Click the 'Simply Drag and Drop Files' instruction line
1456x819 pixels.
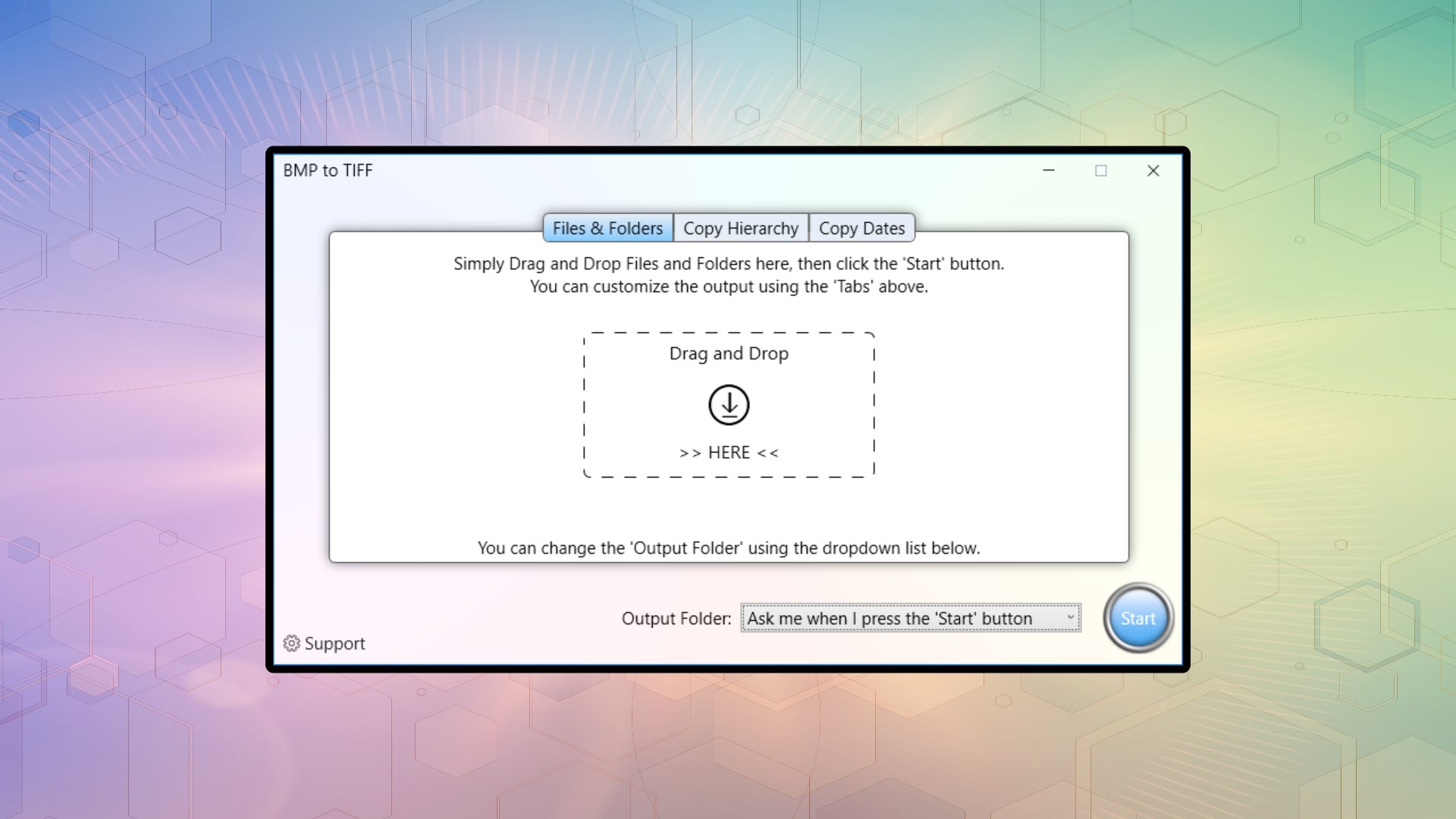729,264
